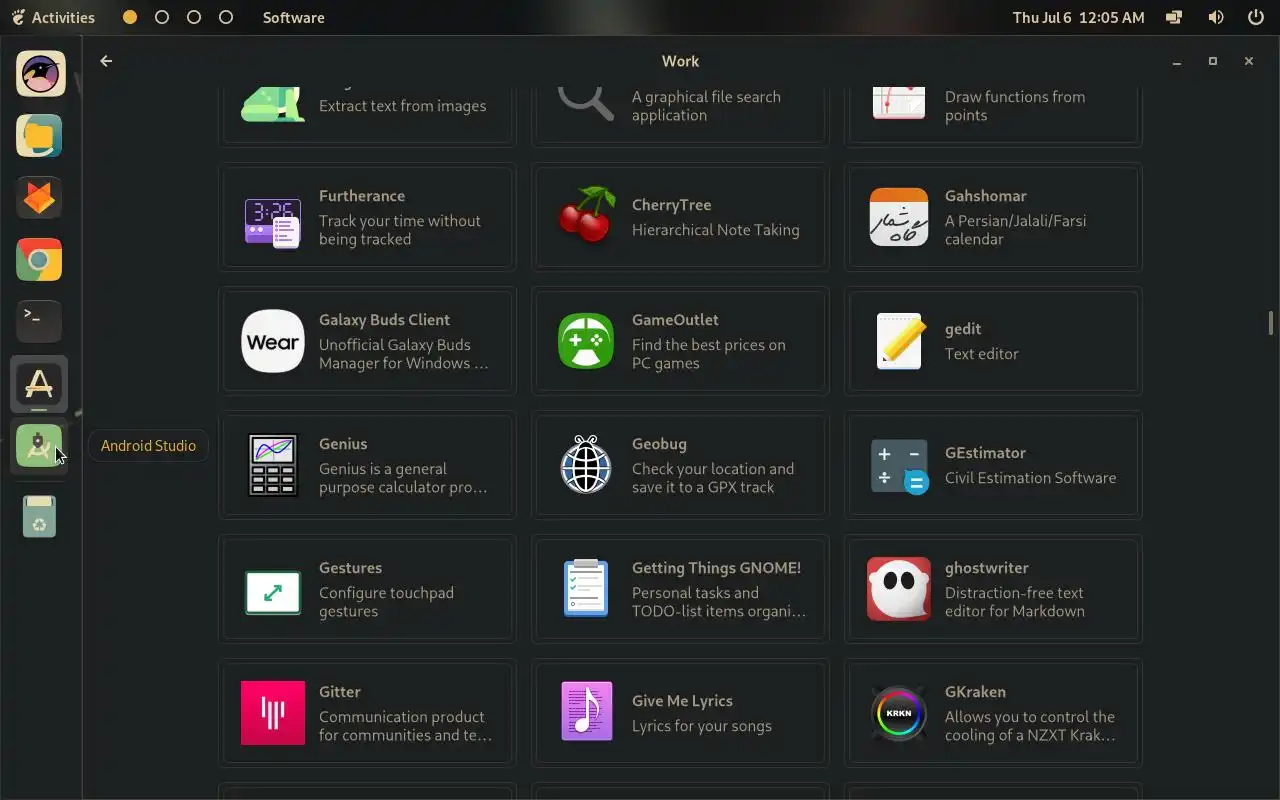Open Software app in the dock
The height and width of the screenshot is (800, 1280).
click(39, 384)
